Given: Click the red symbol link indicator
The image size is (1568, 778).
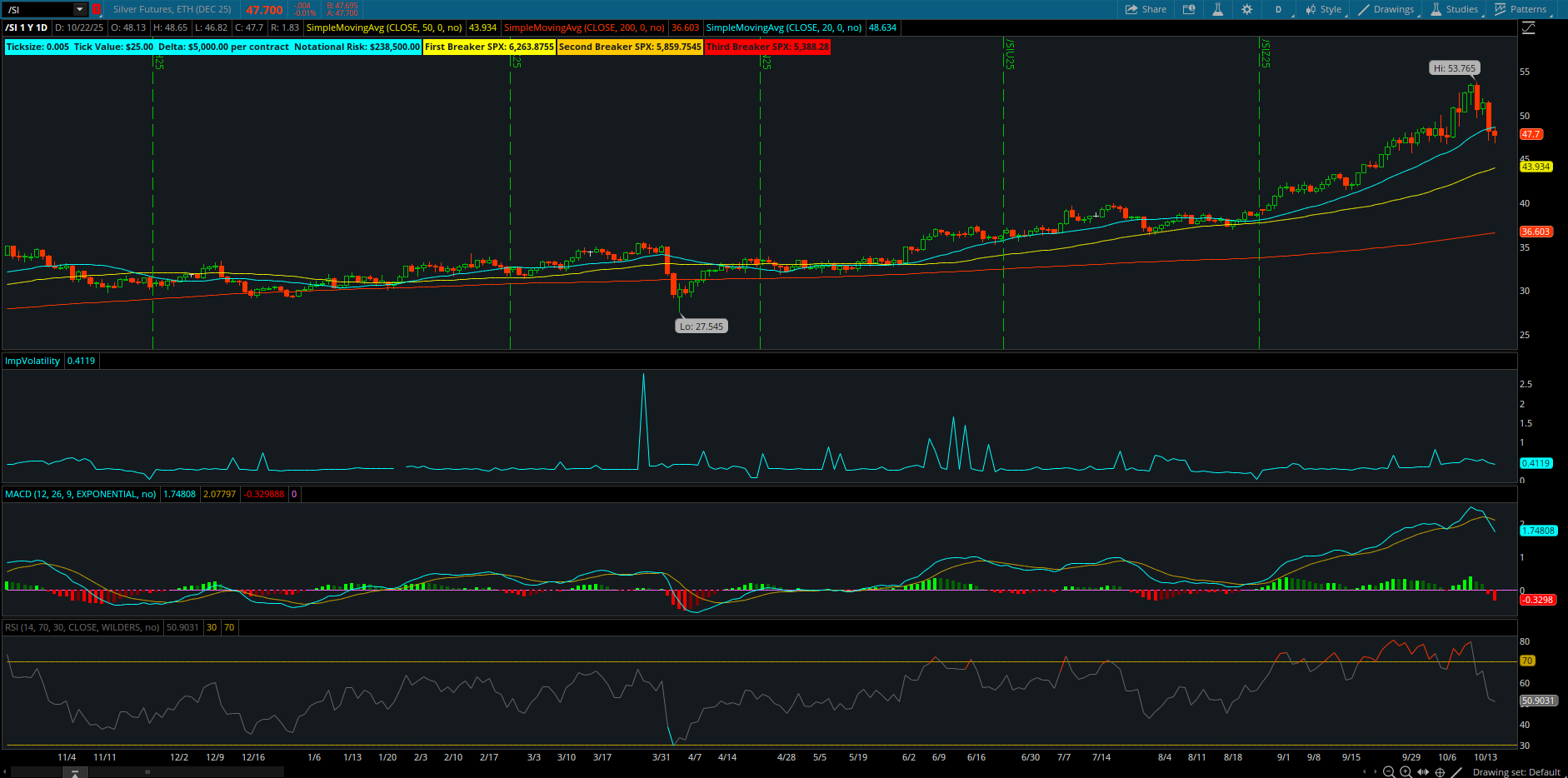Looking at the screenshot, I should pyautogui.click(x=97, y=9).
